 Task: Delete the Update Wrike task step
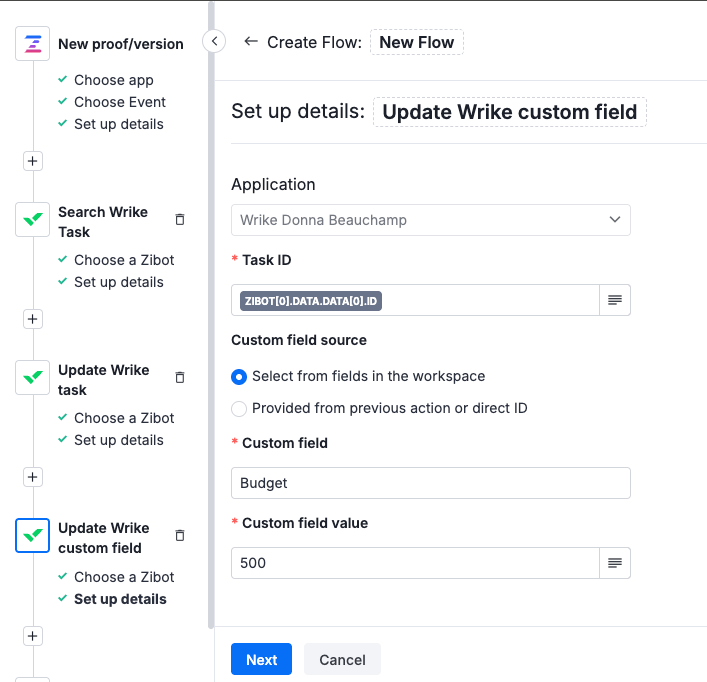(180, 377)
